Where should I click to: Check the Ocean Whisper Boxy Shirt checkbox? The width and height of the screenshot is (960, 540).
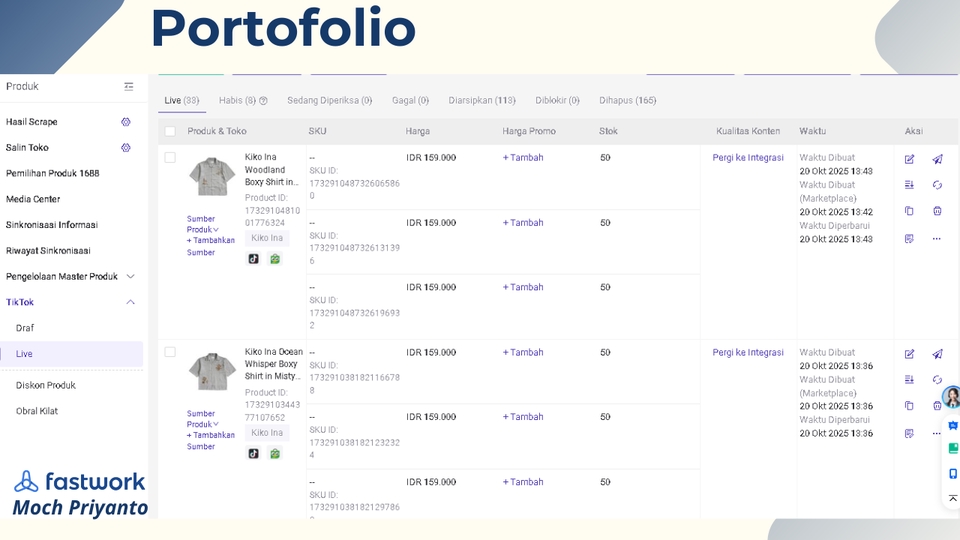(170, 352)
